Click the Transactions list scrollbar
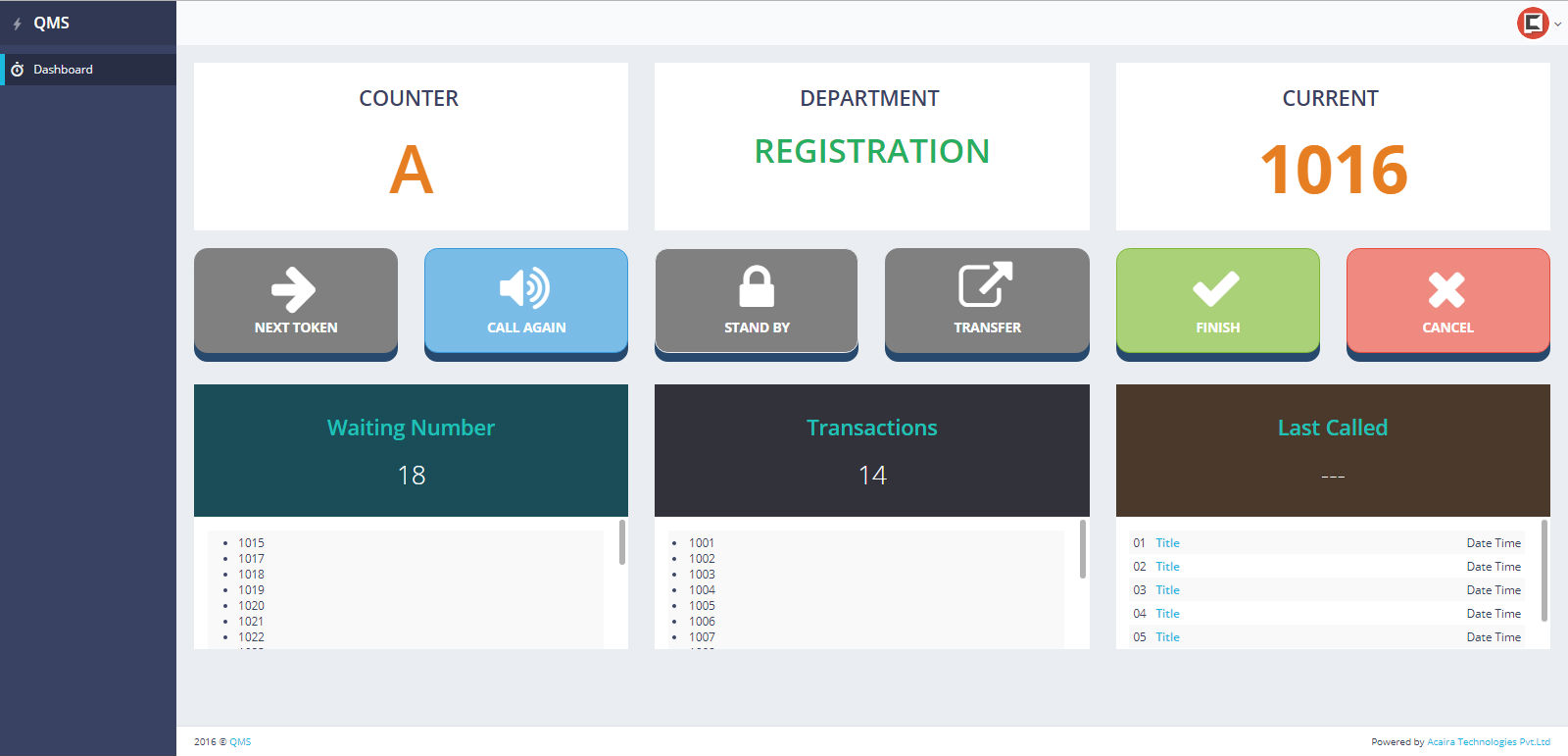Viewport: 1568px width, 756px height. pyautogui.click(x=1083, y=549)
